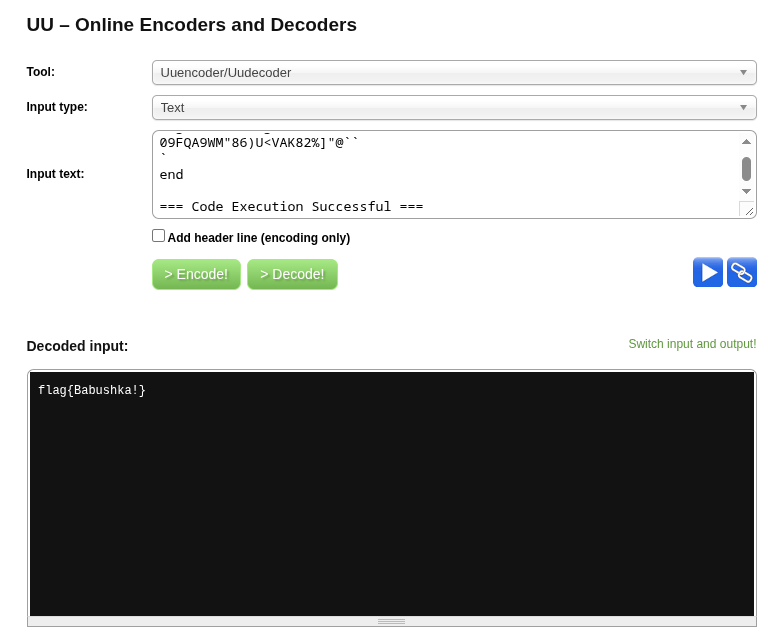This screenshot has width=771, height=632.
Task: Click the 'Input type:' field label
Action: 57,107
